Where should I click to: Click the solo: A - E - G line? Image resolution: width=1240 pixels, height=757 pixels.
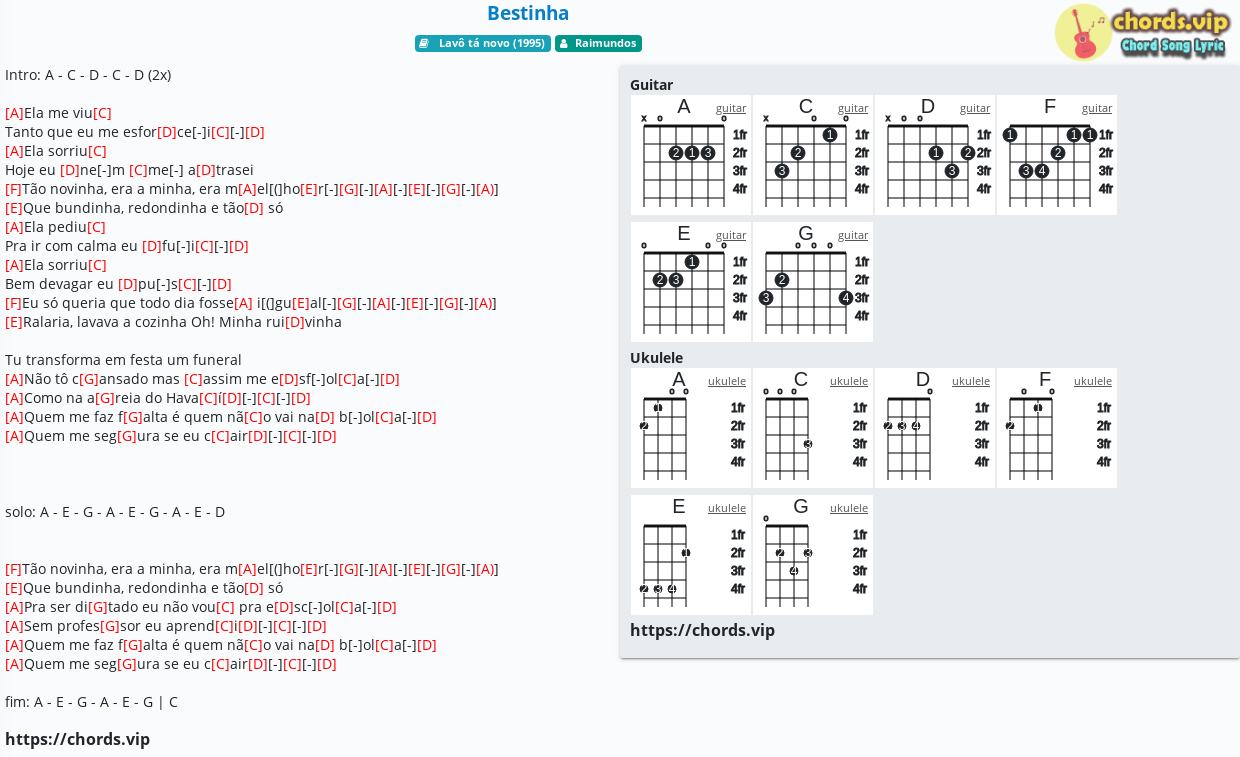click(115, 512)
